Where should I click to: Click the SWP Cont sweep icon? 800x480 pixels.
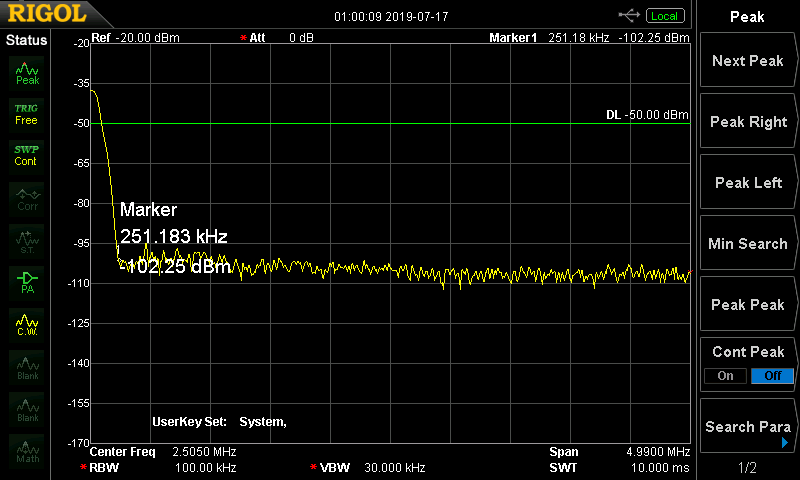tap(27, 156)
